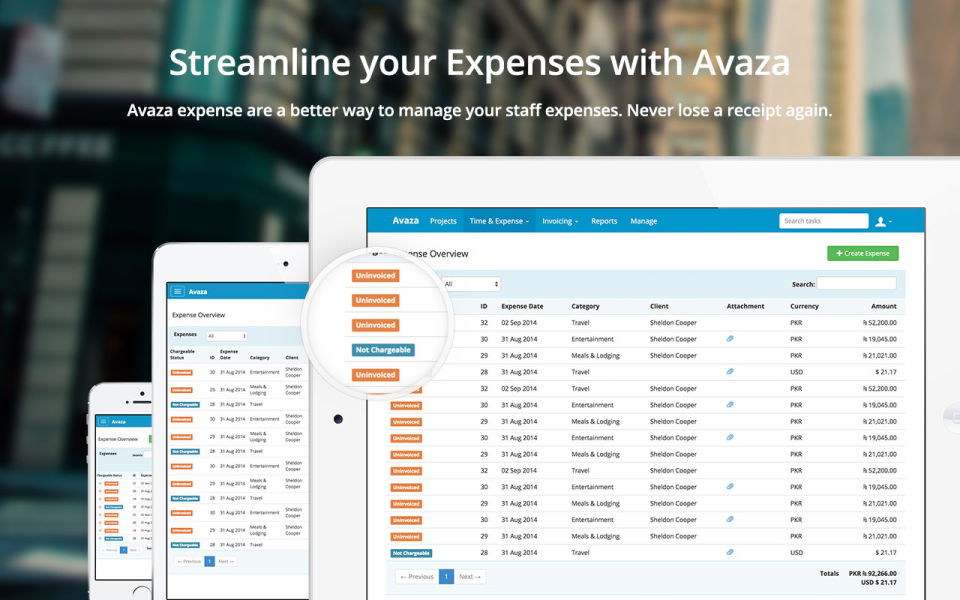Open the Manage menu item

643,221
